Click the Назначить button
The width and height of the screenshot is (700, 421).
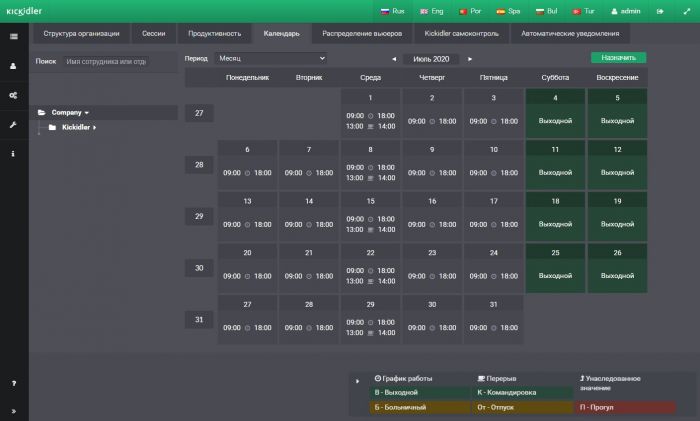point(618,58)
